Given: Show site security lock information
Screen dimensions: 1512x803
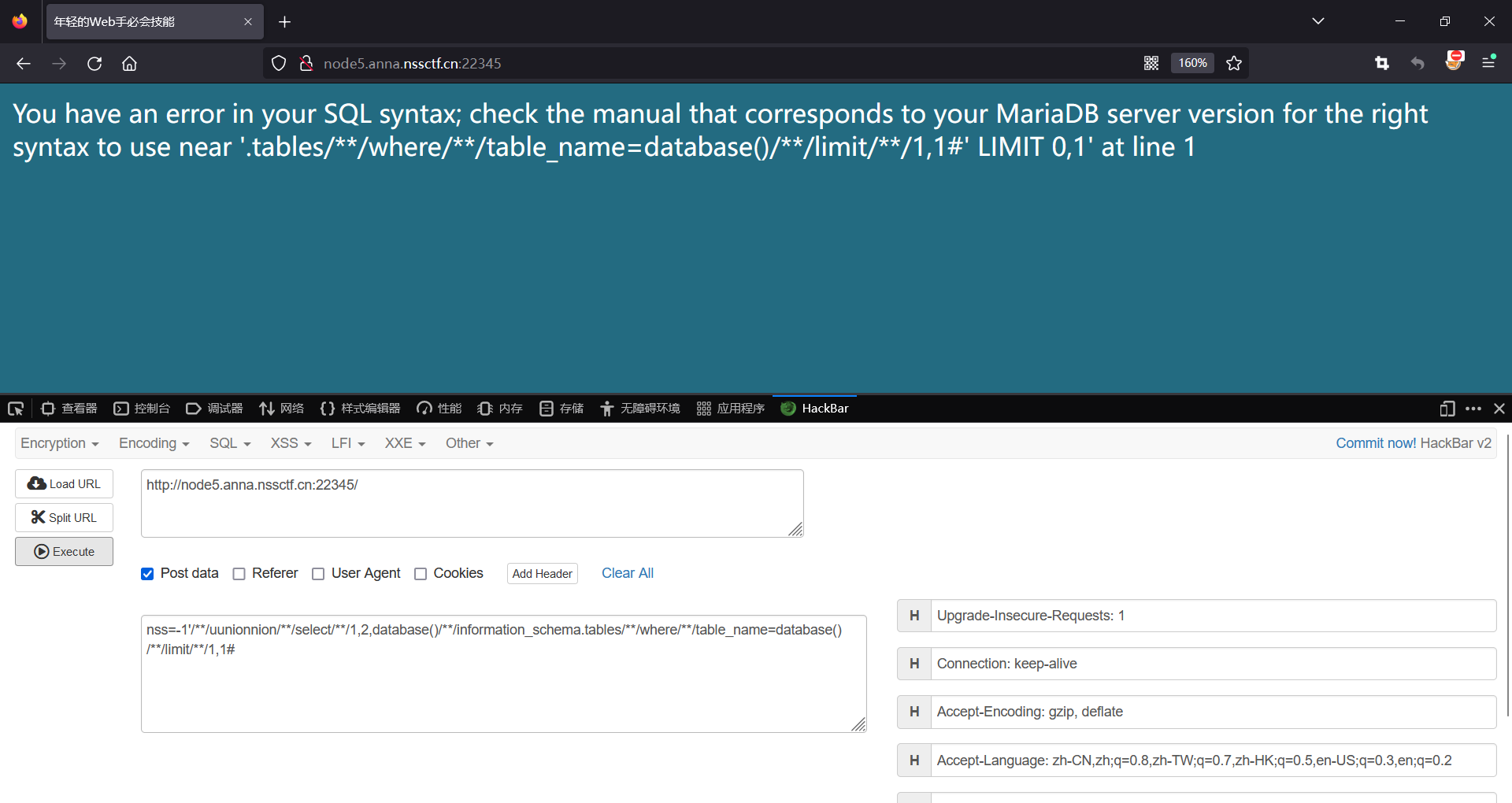Looking at the screenshot, I should pos(306,64).
